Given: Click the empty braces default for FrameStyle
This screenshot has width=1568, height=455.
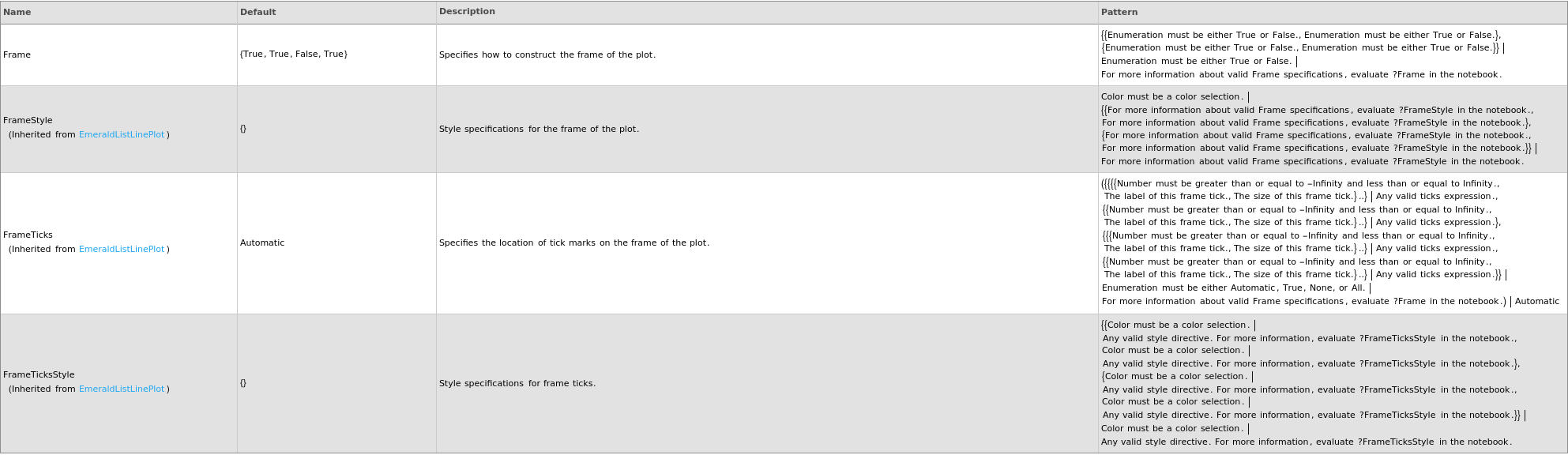Looking at the screenshot, I should (x=243, y=129).
